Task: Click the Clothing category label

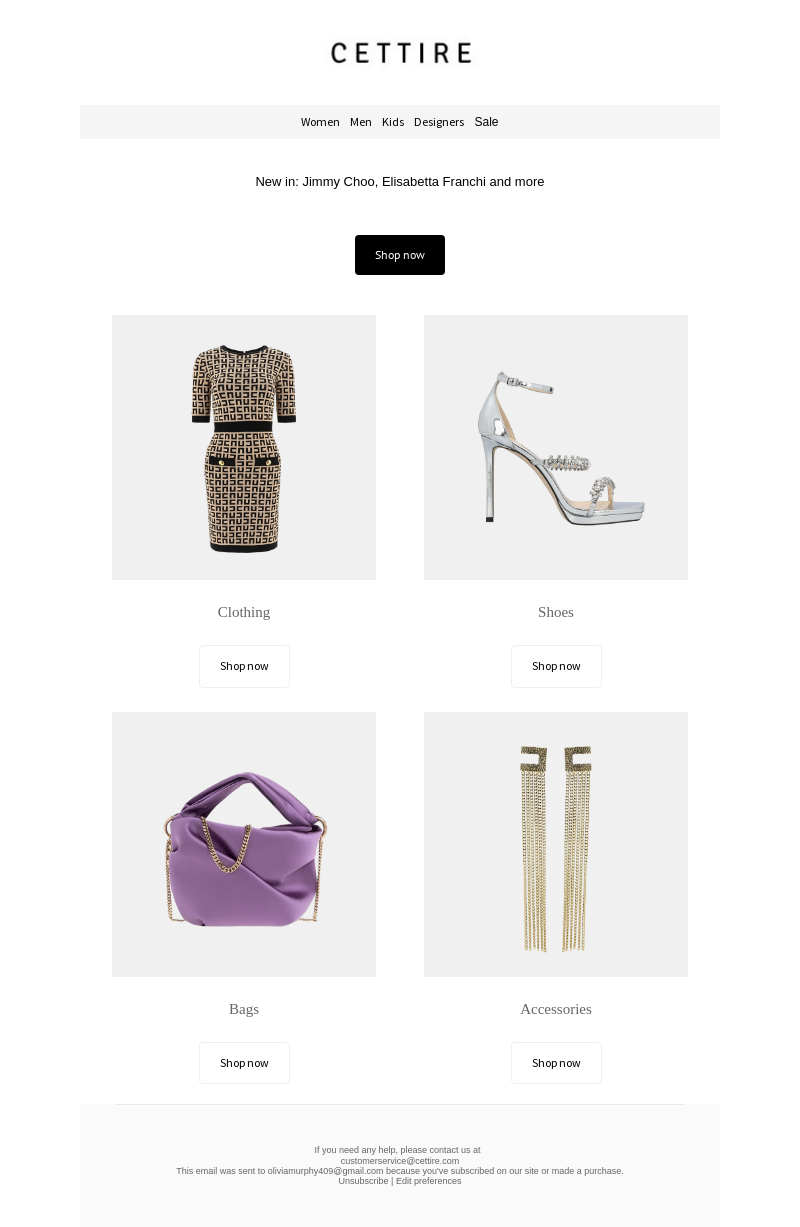Action: [244, 612]
